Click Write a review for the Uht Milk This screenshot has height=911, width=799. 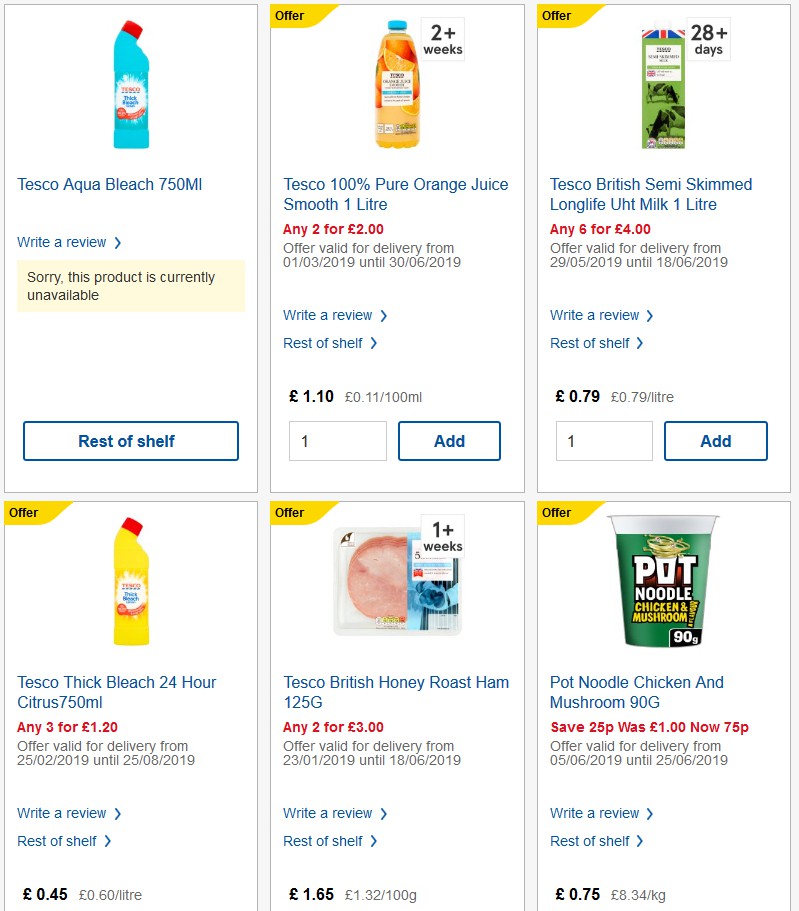tap(594, 315)
